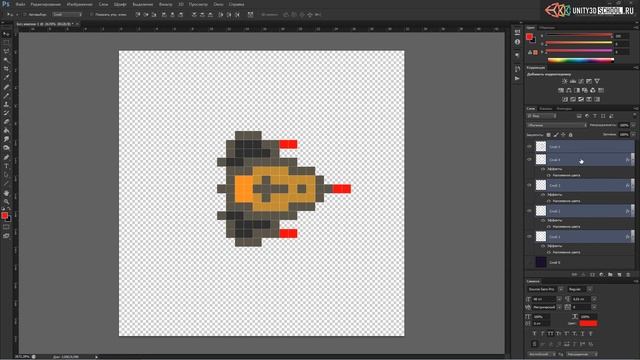The image size is (640, 360).
Task: Lock transparent pixels icon in Layers panel
Action: click(549, 135)
